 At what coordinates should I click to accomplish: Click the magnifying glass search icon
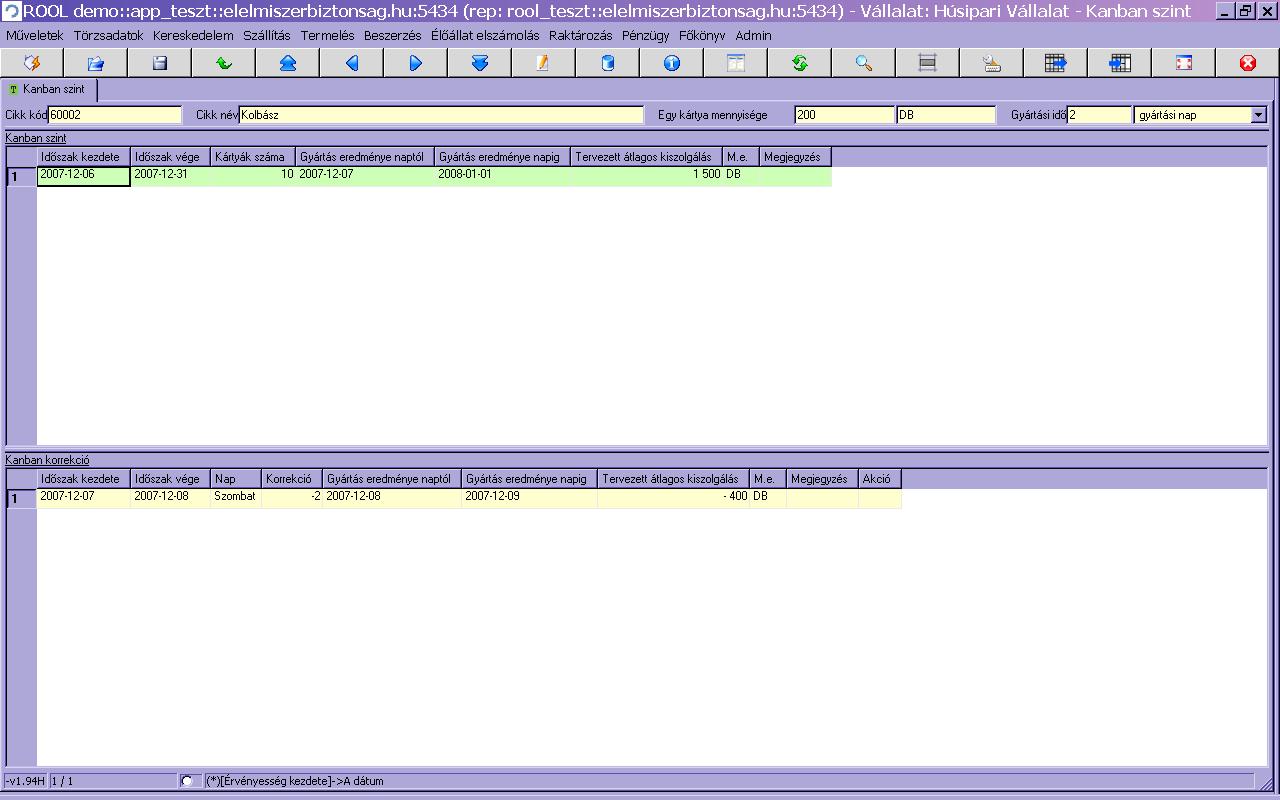click(x=864, y=63)
